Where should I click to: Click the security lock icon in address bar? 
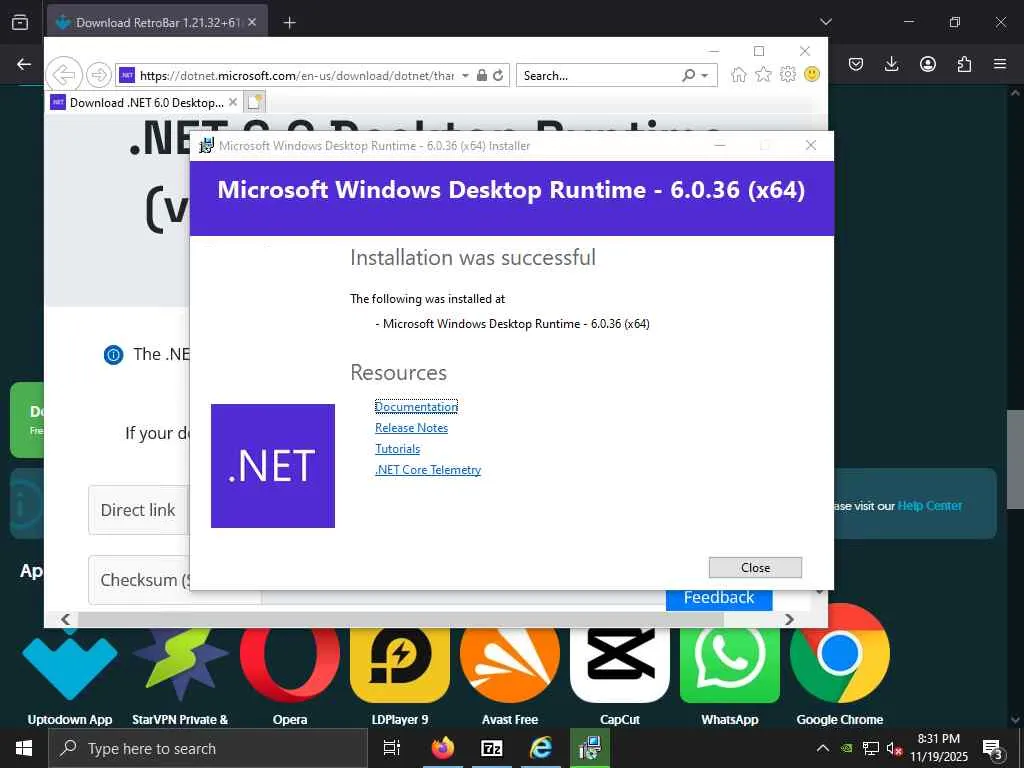point(482,75)
